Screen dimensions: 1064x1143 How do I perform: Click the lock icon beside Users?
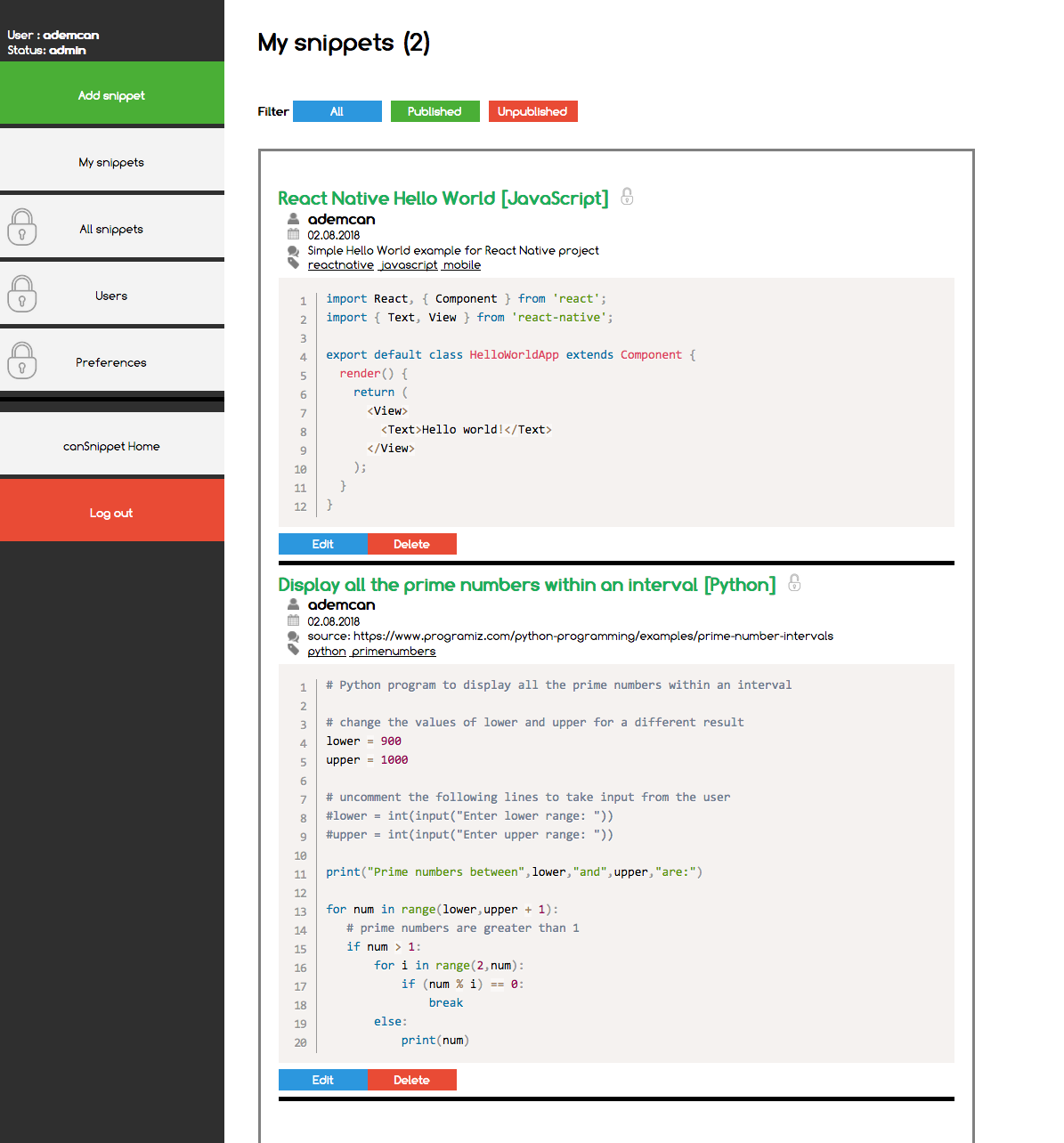(21, 295)
